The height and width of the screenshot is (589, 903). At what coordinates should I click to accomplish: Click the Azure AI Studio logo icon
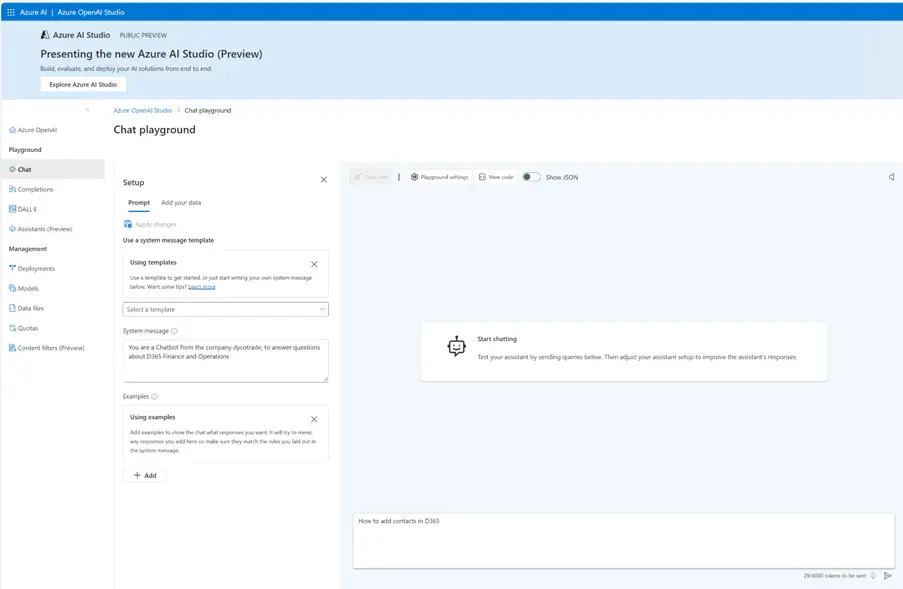point(45,35)
